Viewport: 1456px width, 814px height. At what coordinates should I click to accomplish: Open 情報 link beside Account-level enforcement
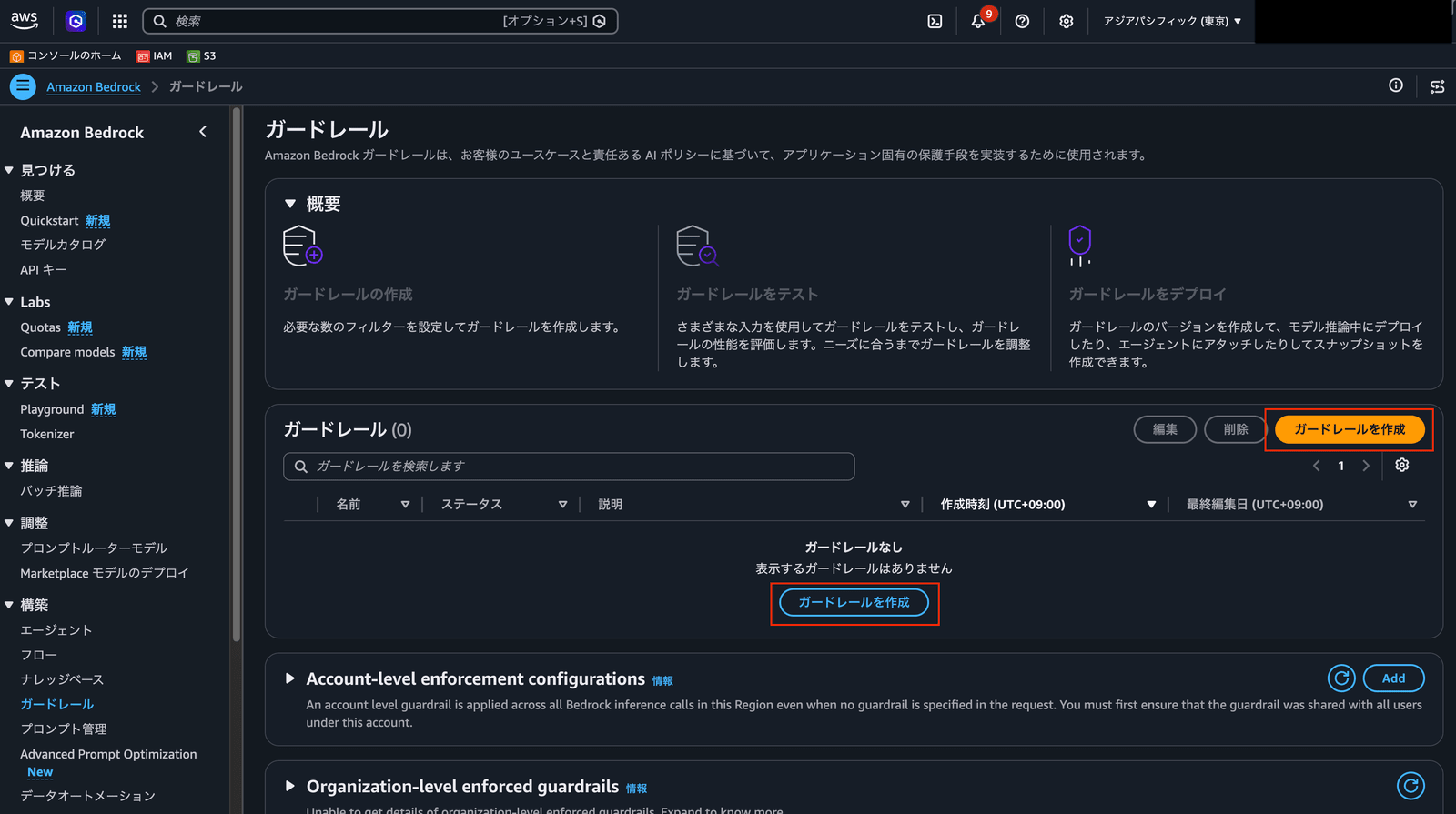pos(662,680)
